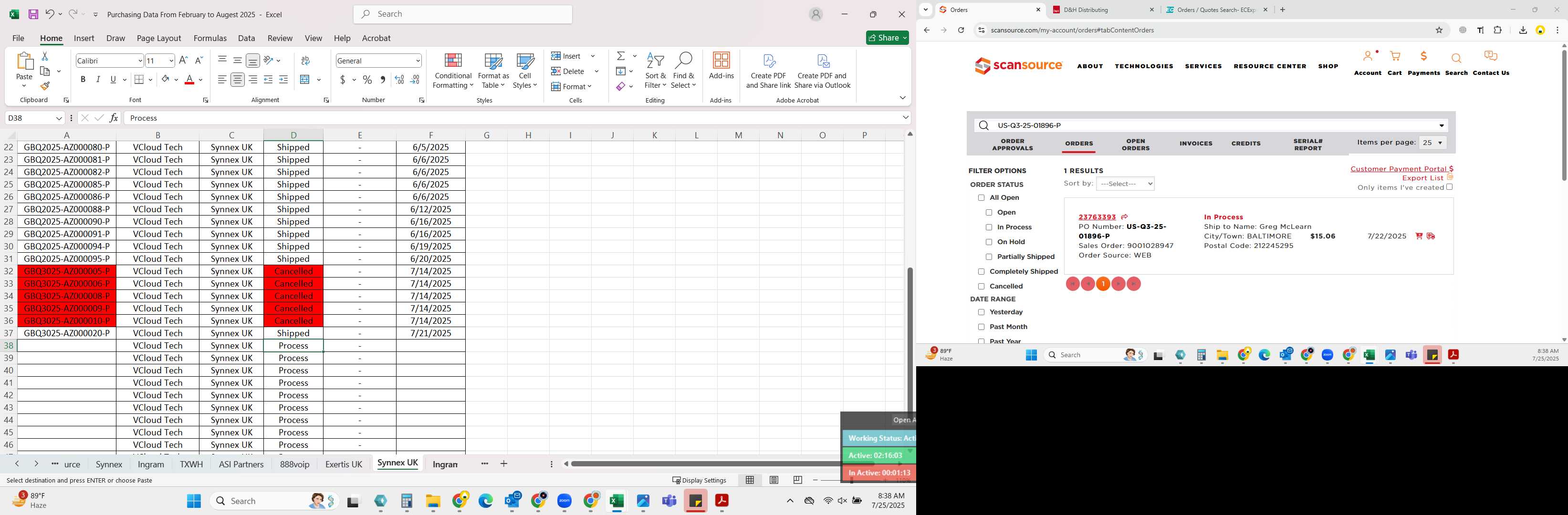Open the Formulas ribbon tab
Image resolution: width=1568 pixels, height=515 pixels.
point(210,38)
